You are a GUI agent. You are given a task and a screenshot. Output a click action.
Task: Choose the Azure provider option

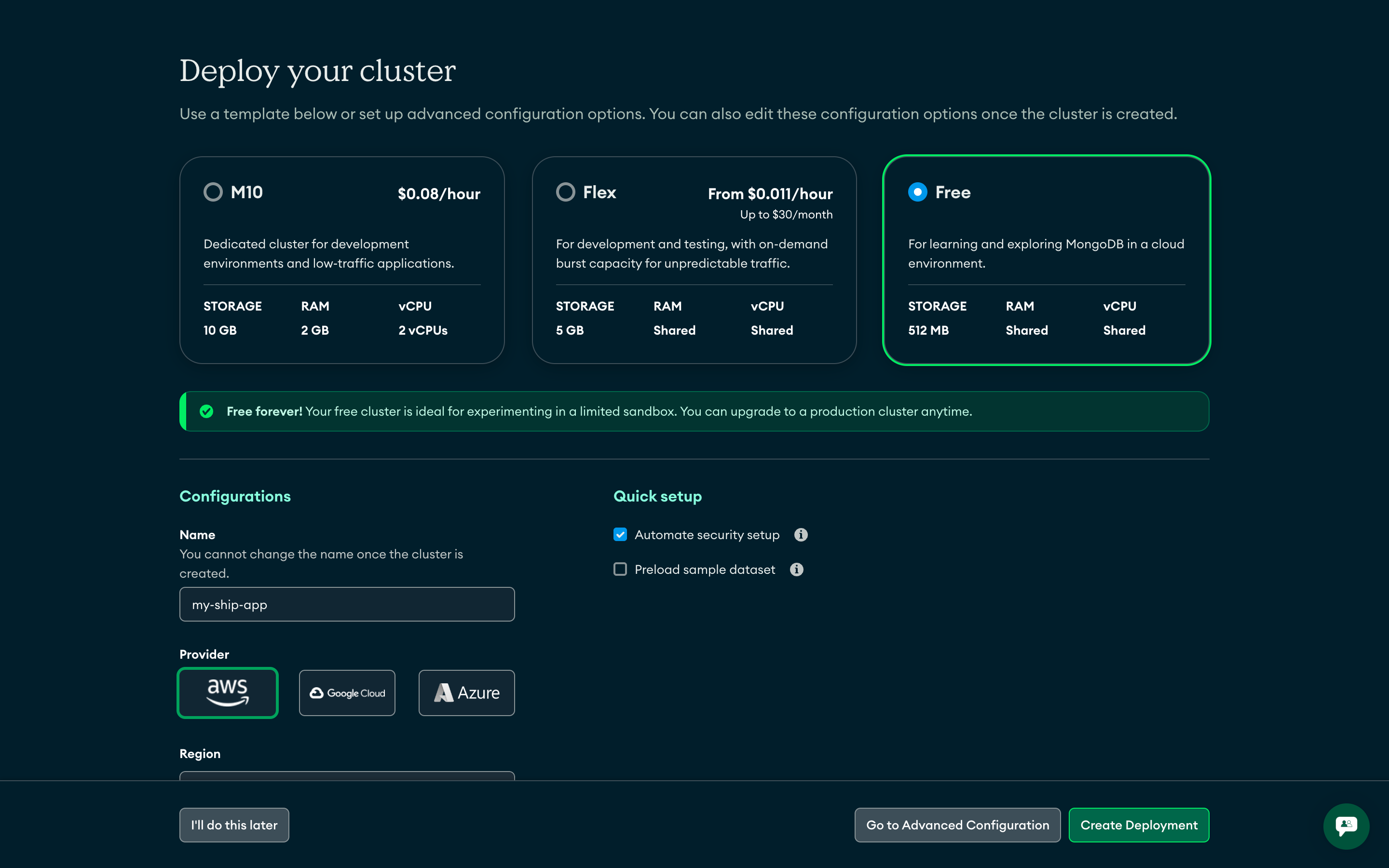[x=466, y=692]
